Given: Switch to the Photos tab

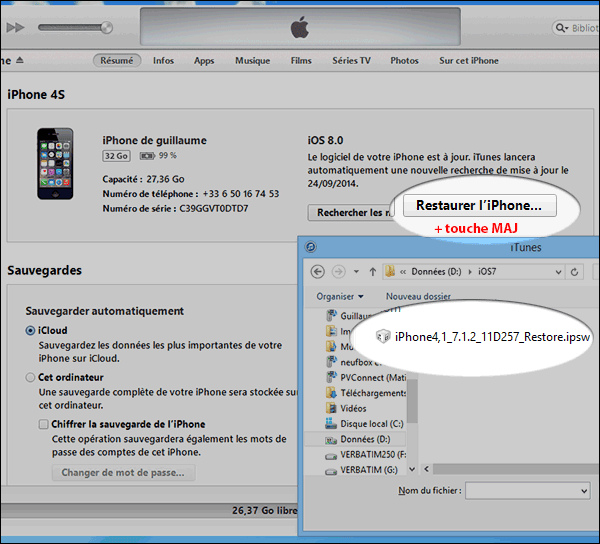Looking at the screenshot, I should tap(404, 60).
